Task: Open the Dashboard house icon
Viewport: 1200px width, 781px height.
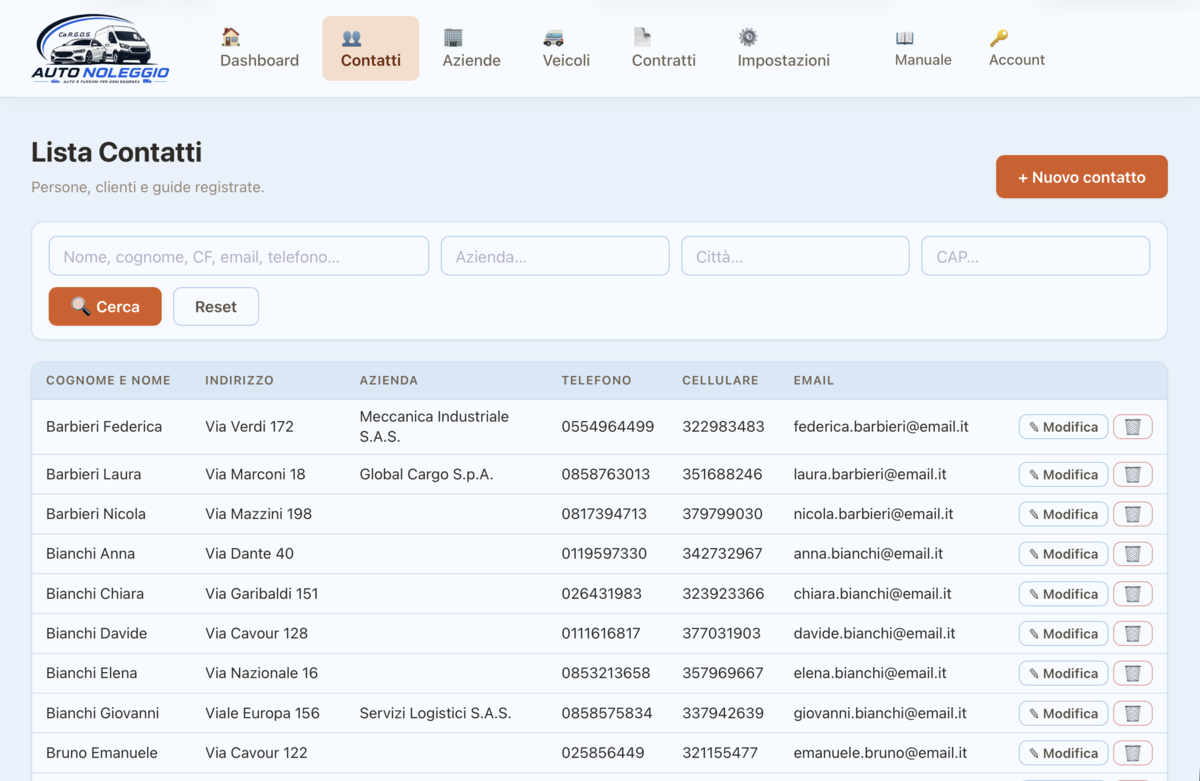Action: tap(231, 37)
